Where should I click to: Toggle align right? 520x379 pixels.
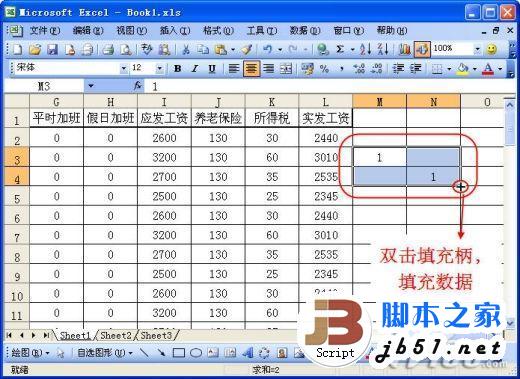click(268, 69)
